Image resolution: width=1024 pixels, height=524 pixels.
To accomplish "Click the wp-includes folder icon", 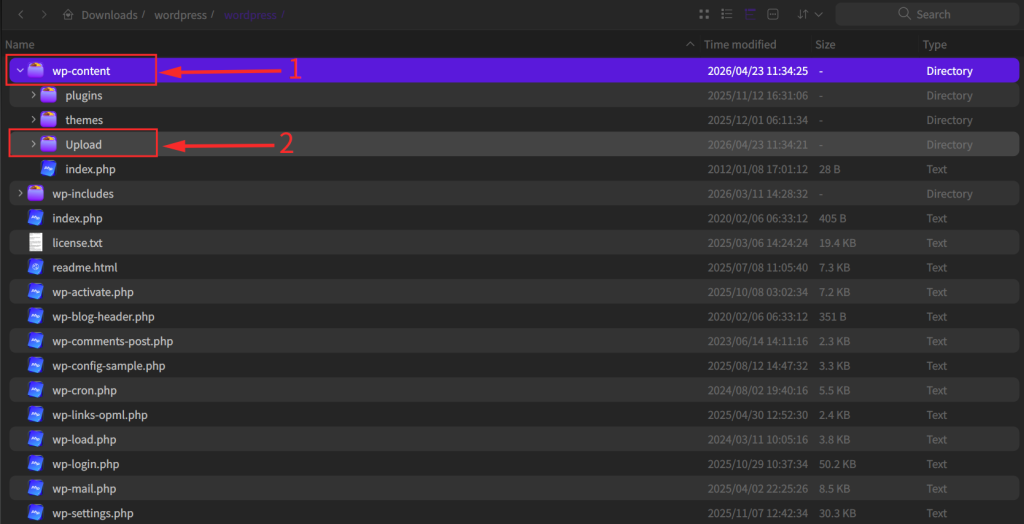I will [x=36, y=193].
